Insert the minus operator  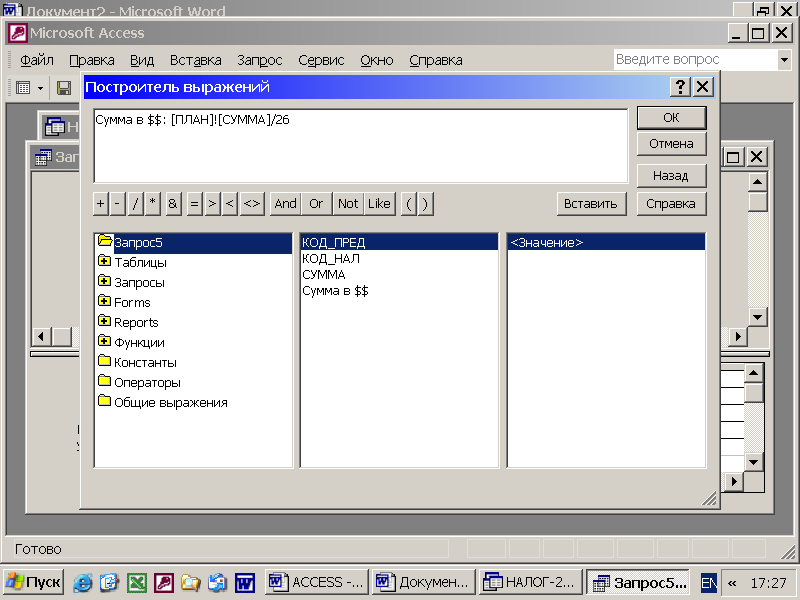117,204
